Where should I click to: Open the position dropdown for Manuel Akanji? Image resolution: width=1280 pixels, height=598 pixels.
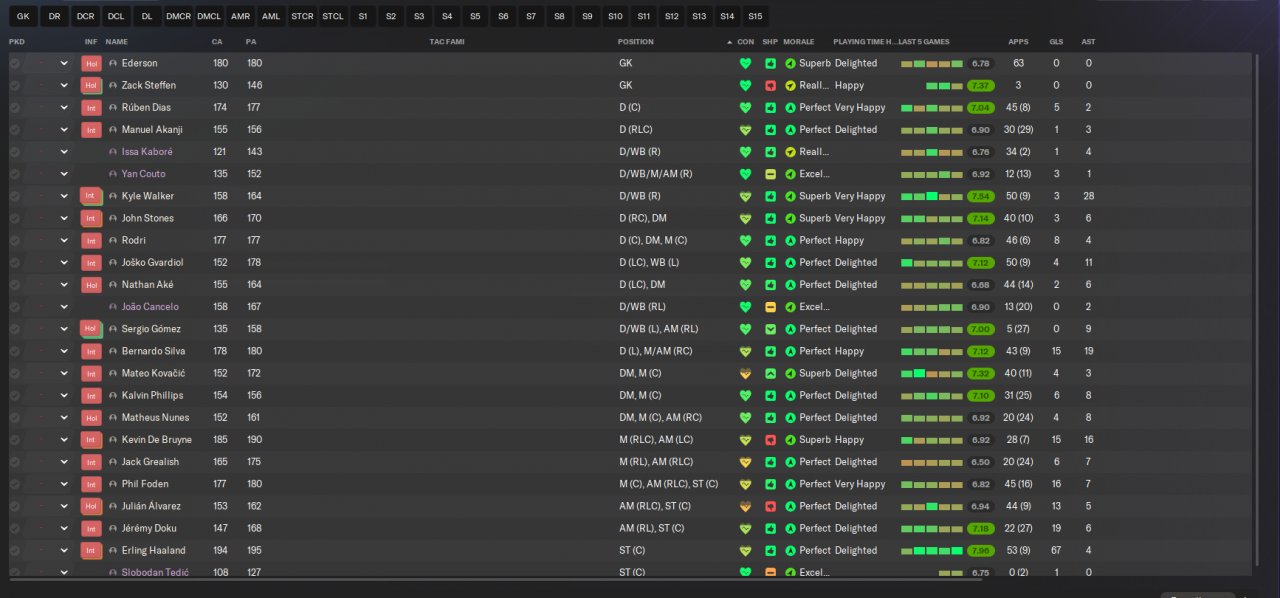(x=64, y=130)
